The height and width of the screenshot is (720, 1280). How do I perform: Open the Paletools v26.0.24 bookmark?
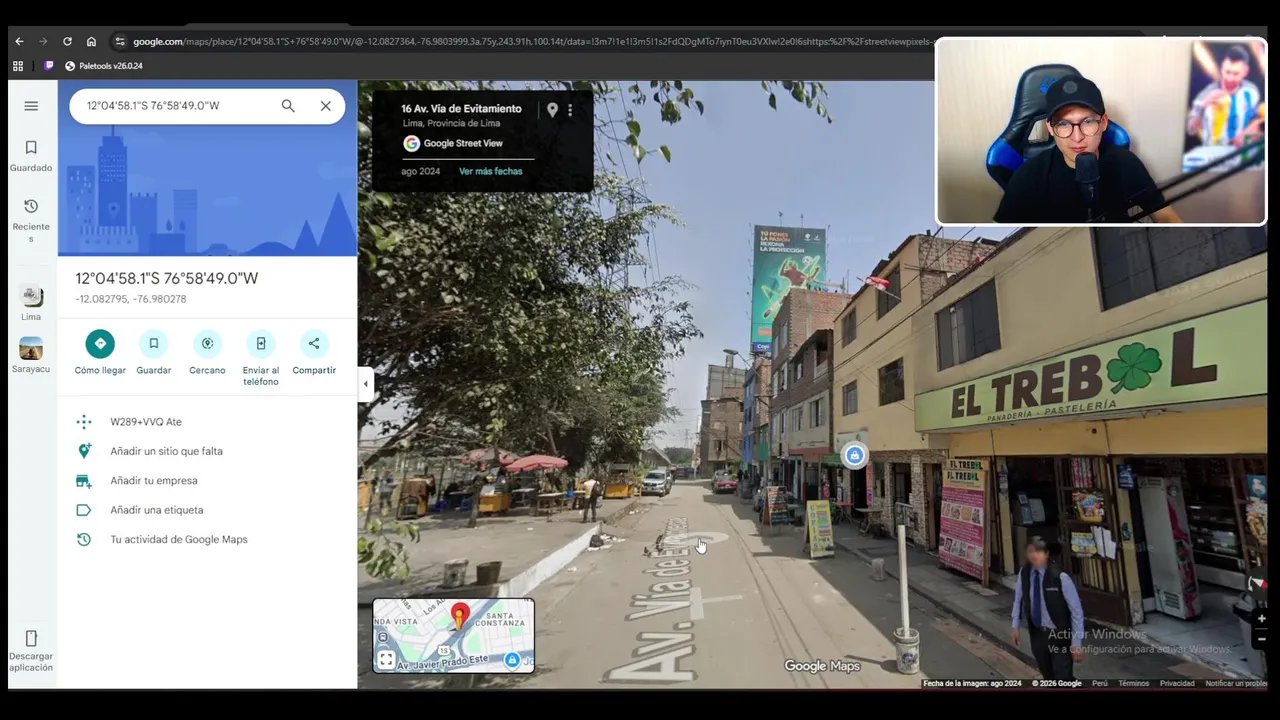pyautogui.click(x=104, y=66)
